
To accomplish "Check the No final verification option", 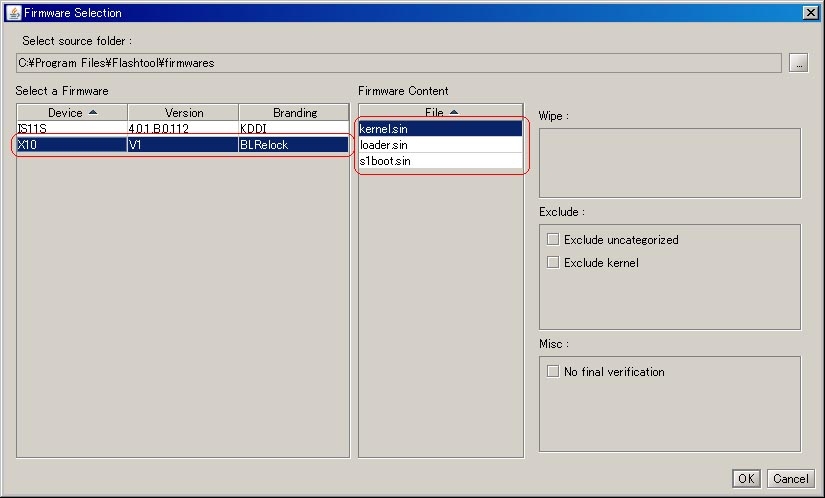I will click(x=553, y=372).
